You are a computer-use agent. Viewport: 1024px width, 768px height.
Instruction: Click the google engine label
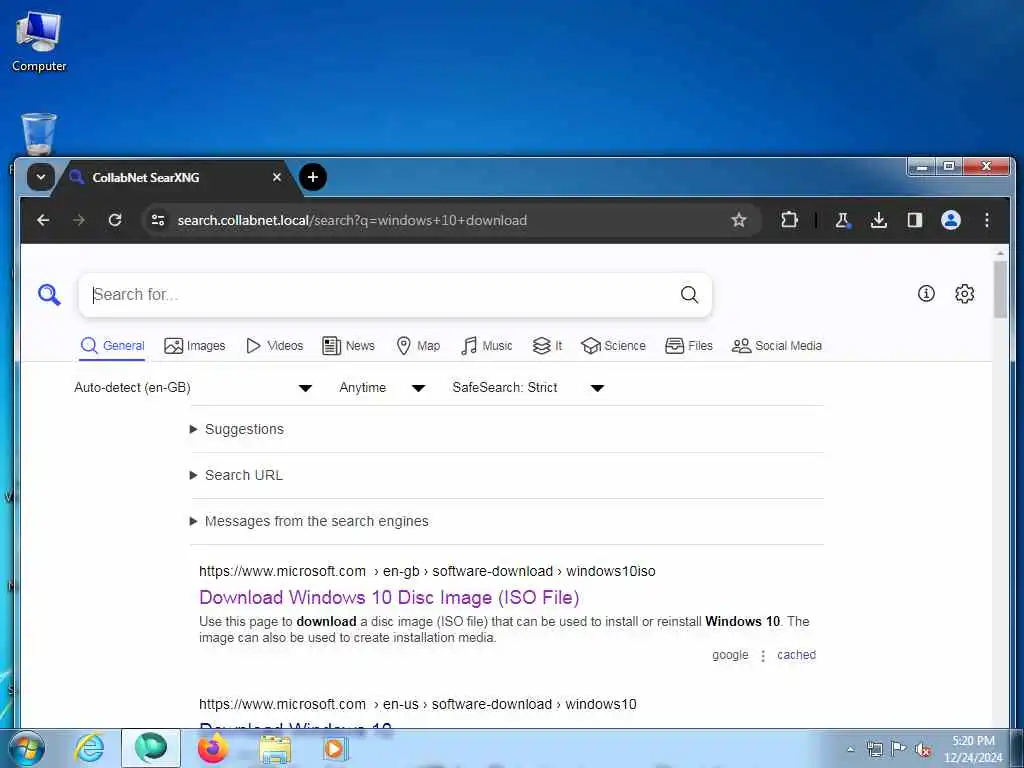tap(730, 654)
